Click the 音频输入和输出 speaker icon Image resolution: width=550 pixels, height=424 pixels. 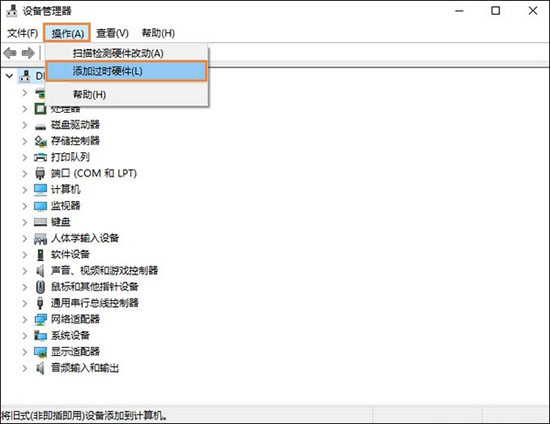point(40,368)
